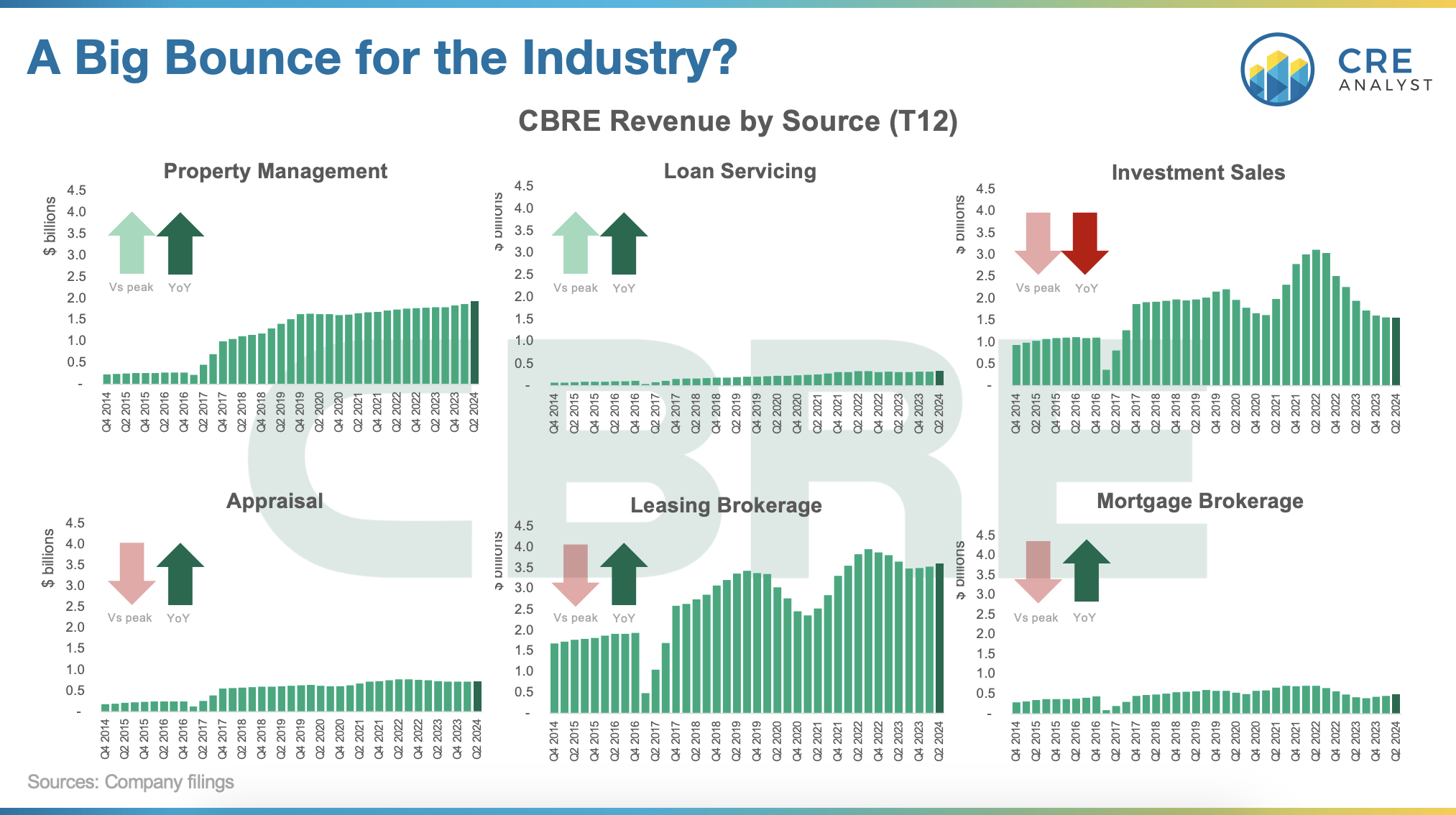Image resolution: width=1456 pixels, height=815 pixels.
Task: Select the pink down arrow in Leasing Brokerage
Action: [x=575, y=575]
